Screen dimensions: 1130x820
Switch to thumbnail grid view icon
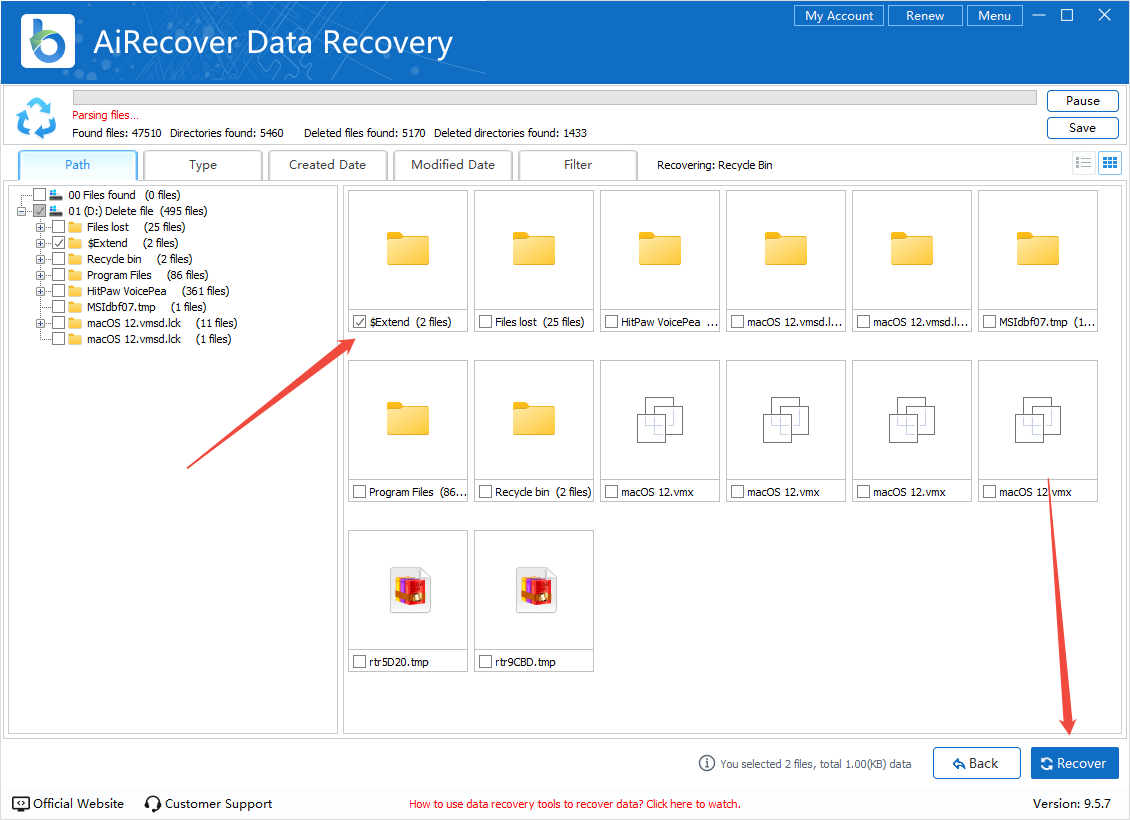[1109, 163]
